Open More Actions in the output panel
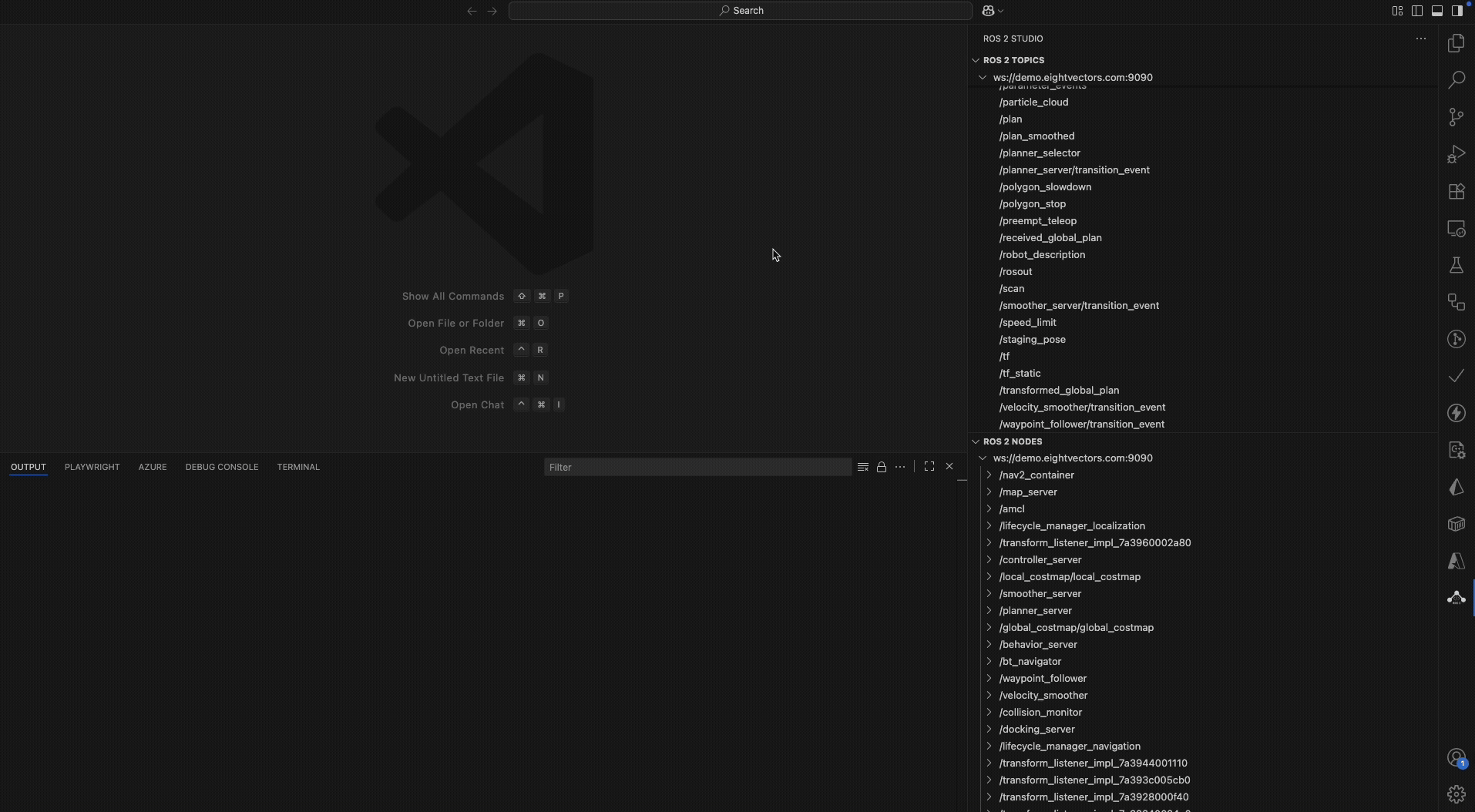Viewport: 1475px width, 812px height. pyautogui.click(x=900, y=467)
